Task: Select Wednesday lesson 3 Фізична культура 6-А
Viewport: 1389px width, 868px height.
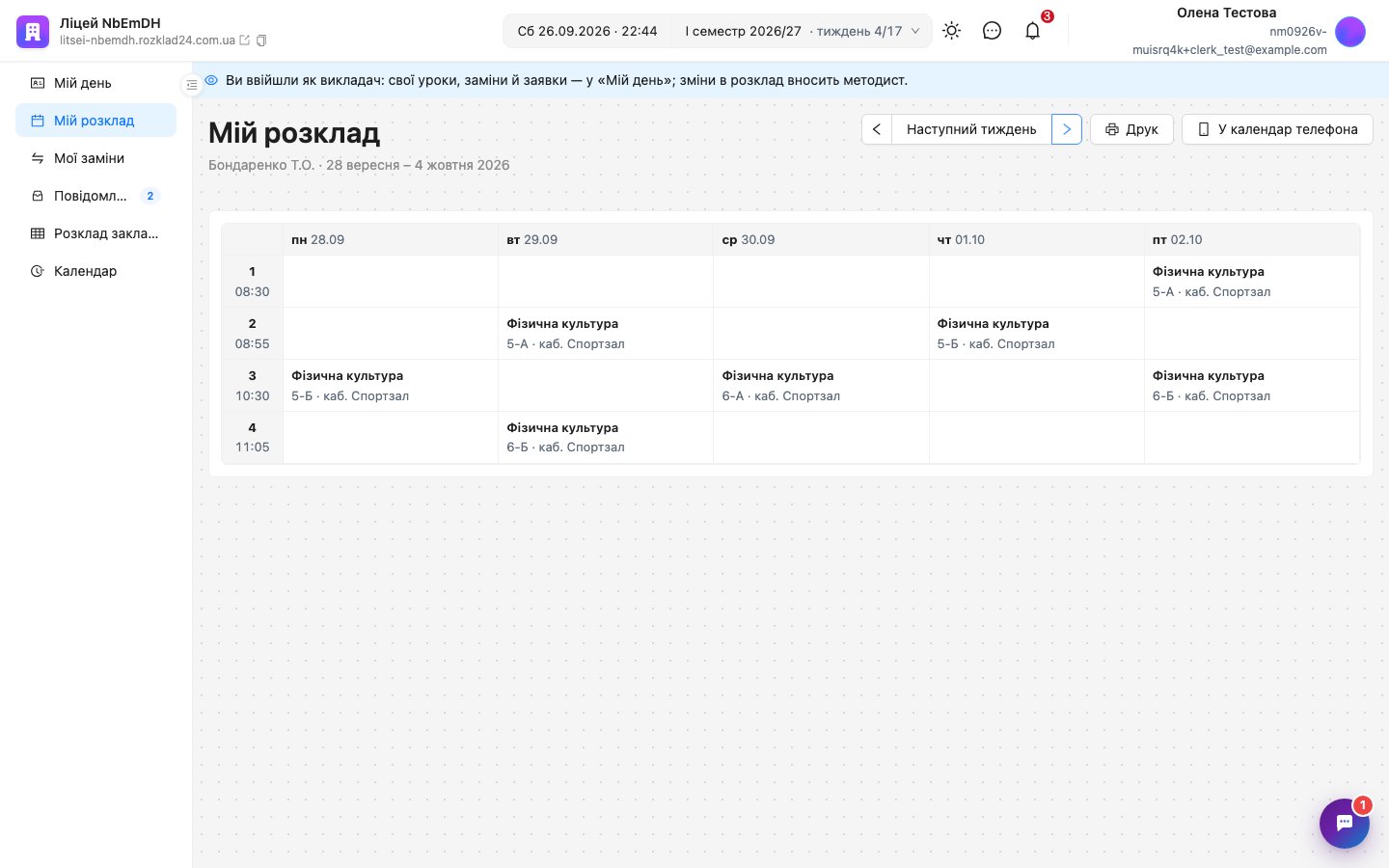Action: click(821, 386)
